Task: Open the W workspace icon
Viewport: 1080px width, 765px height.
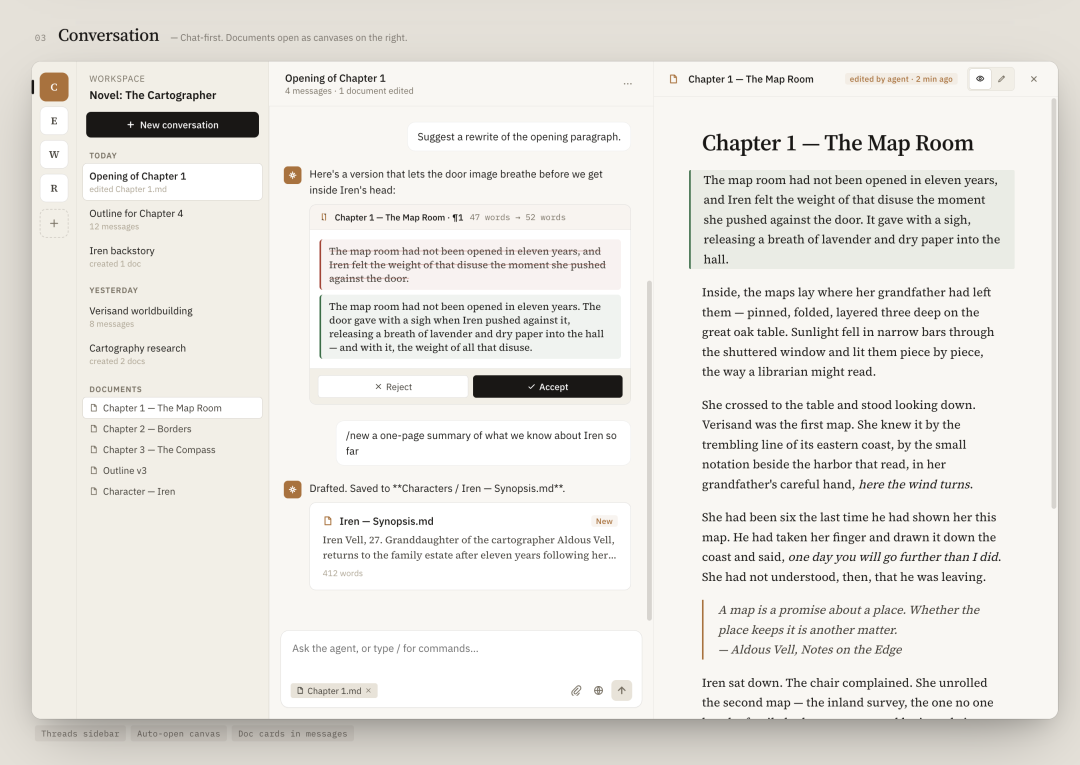Action: tap(54, 155)
